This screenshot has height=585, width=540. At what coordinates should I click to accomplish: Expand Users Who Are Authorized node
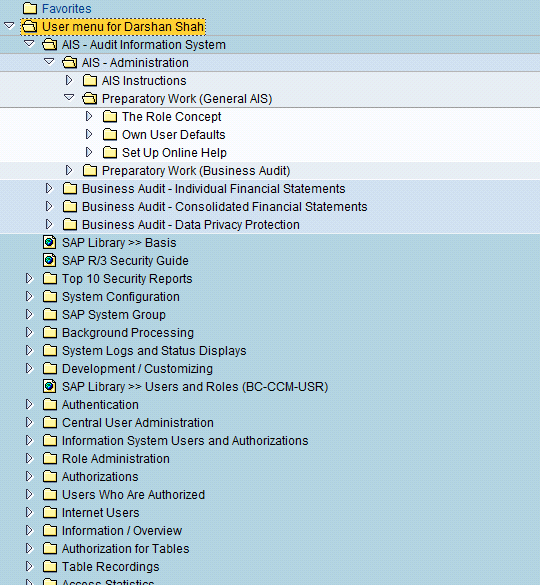pos(29,494)
